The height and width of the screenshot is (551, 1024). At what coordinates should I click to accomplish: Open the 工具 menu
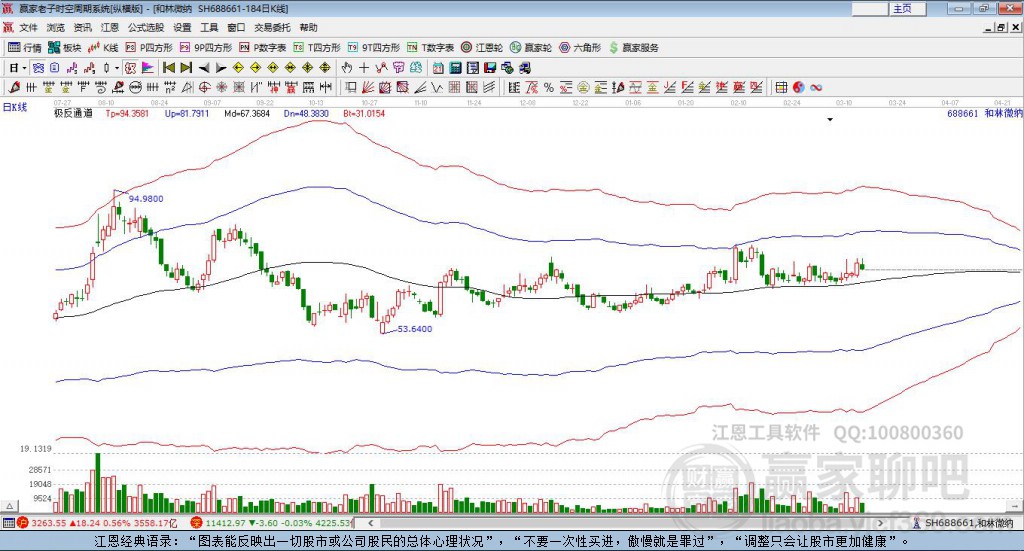point(209,27)
